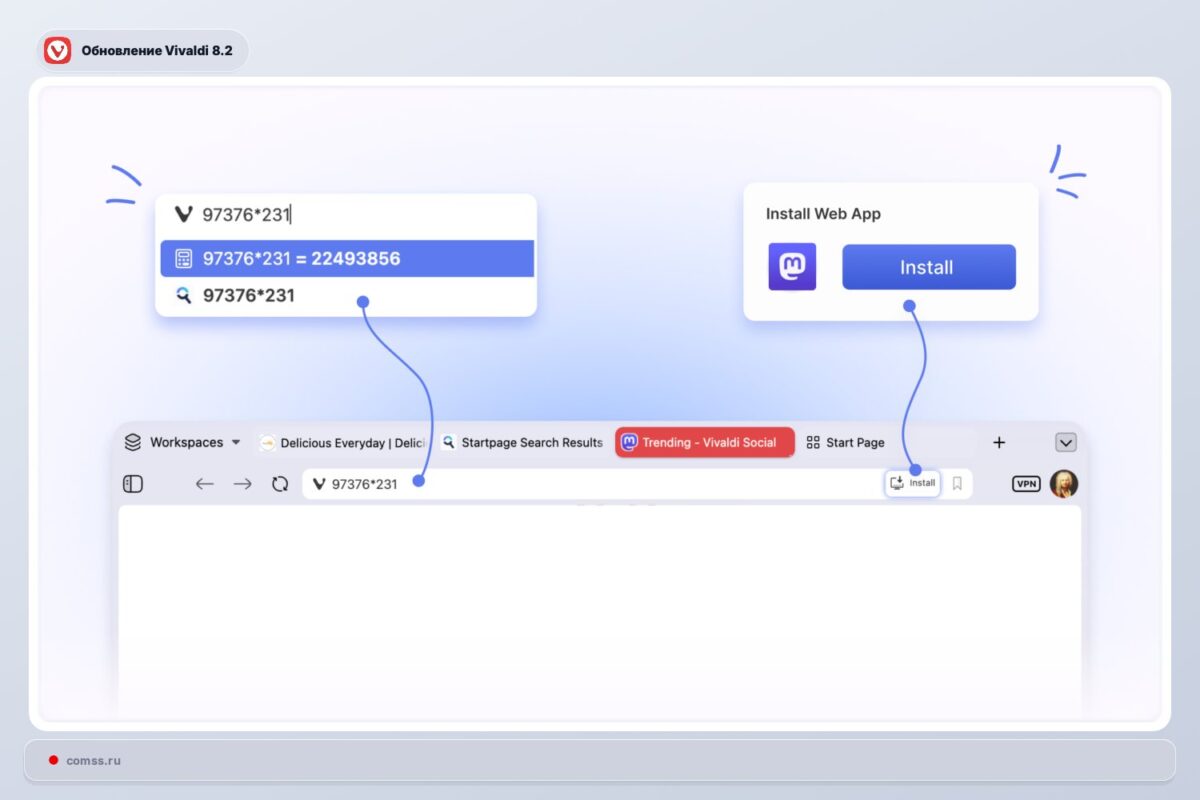Switch to Startpage Search Results tab
The height and width of the screenshot is (800, 1200).
(522, 442)
